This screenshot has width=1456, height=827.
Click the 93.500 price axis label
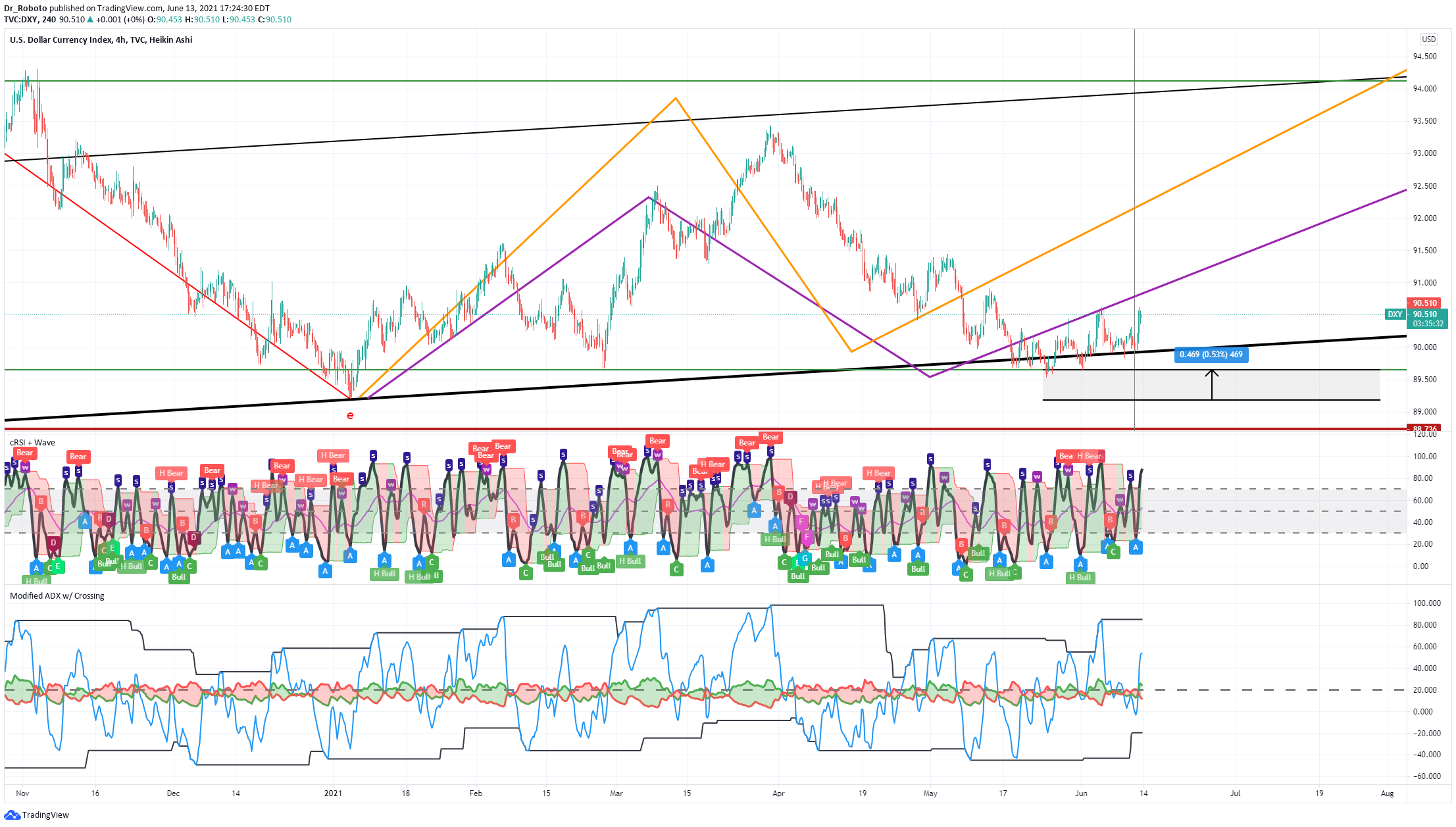(1424, 121)
